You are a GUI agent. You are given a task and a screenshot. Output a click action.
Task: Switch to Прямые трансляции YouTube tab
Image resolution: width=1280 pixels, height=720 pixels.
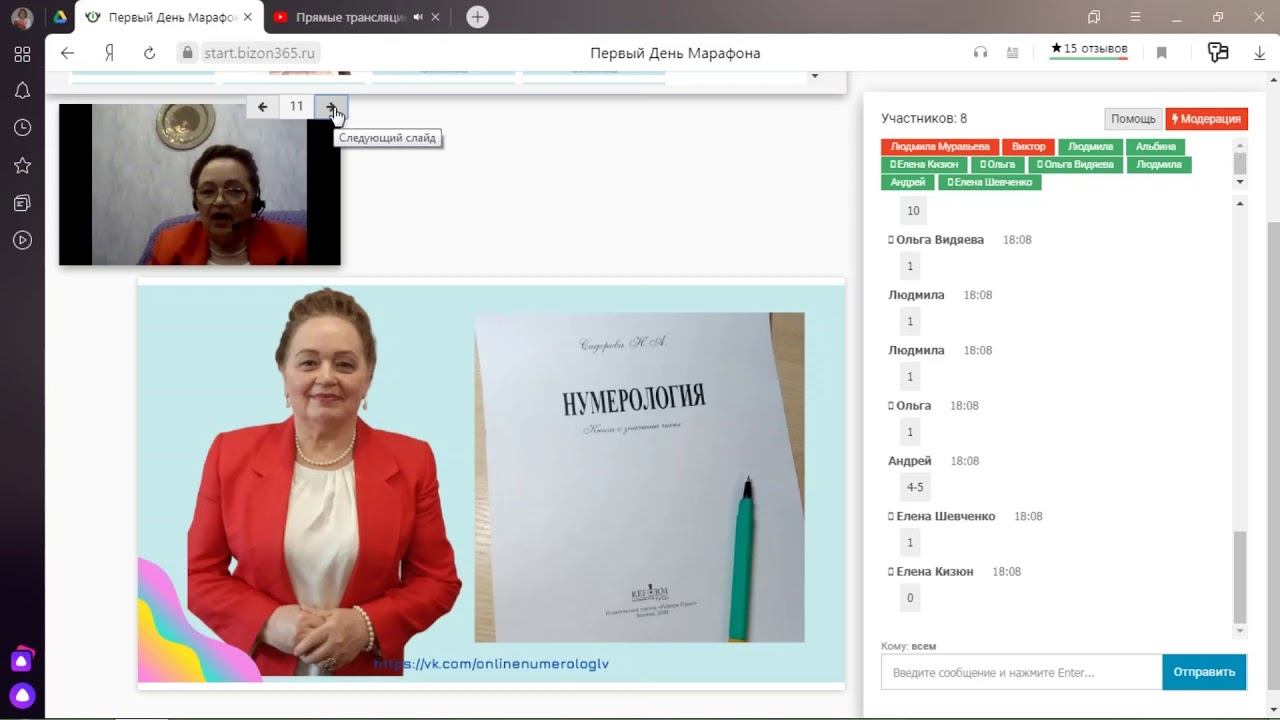[x=350, y=17]
